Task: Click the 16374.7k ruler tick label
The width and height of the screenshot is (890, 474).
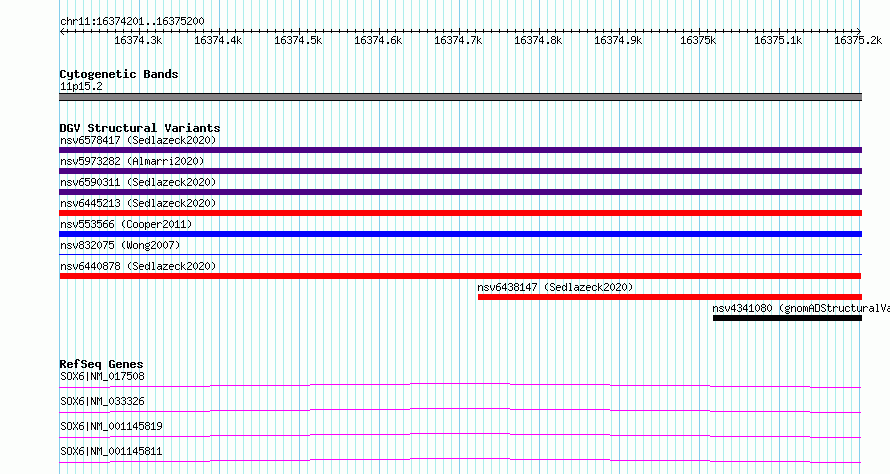Action: pos(458,40)
